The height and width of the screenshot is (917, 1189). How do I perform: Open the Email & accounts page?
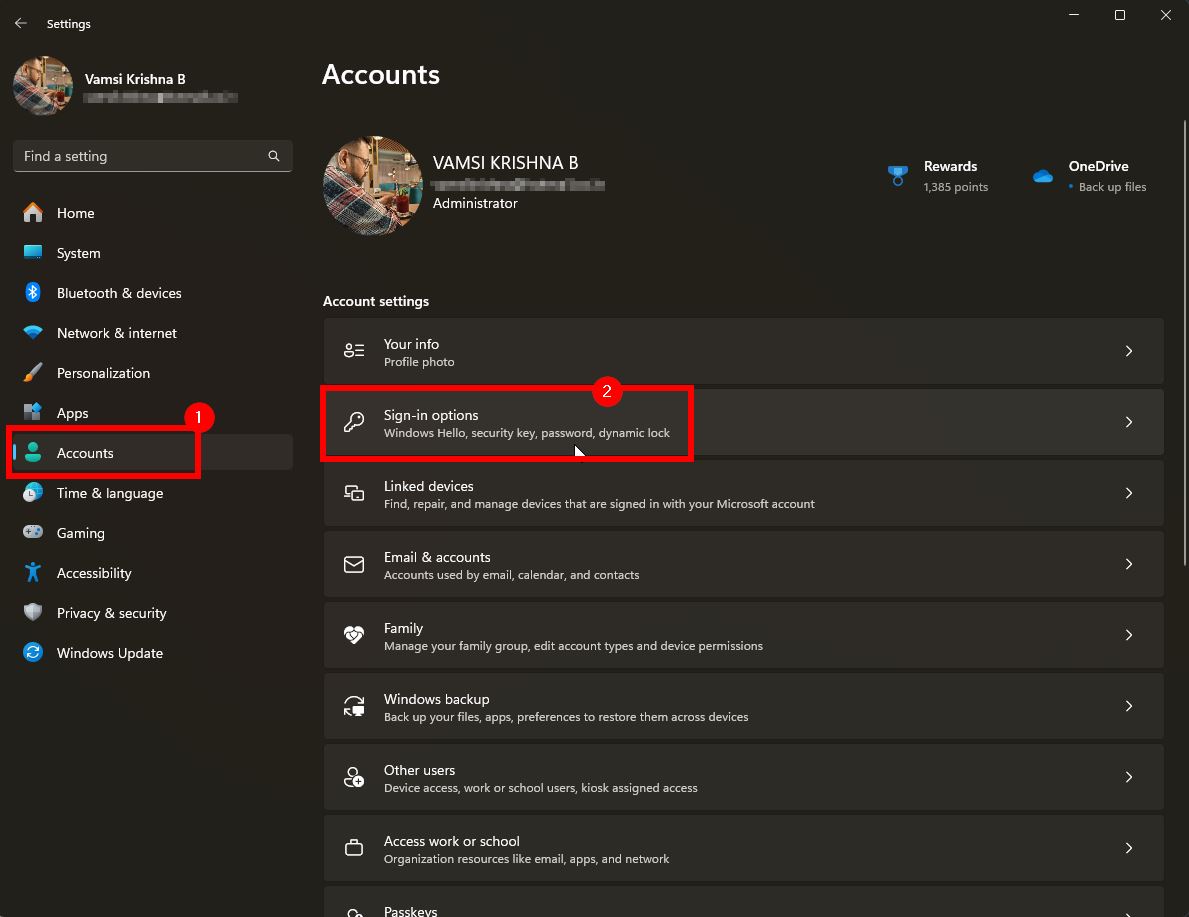click(x=743, y=564)
